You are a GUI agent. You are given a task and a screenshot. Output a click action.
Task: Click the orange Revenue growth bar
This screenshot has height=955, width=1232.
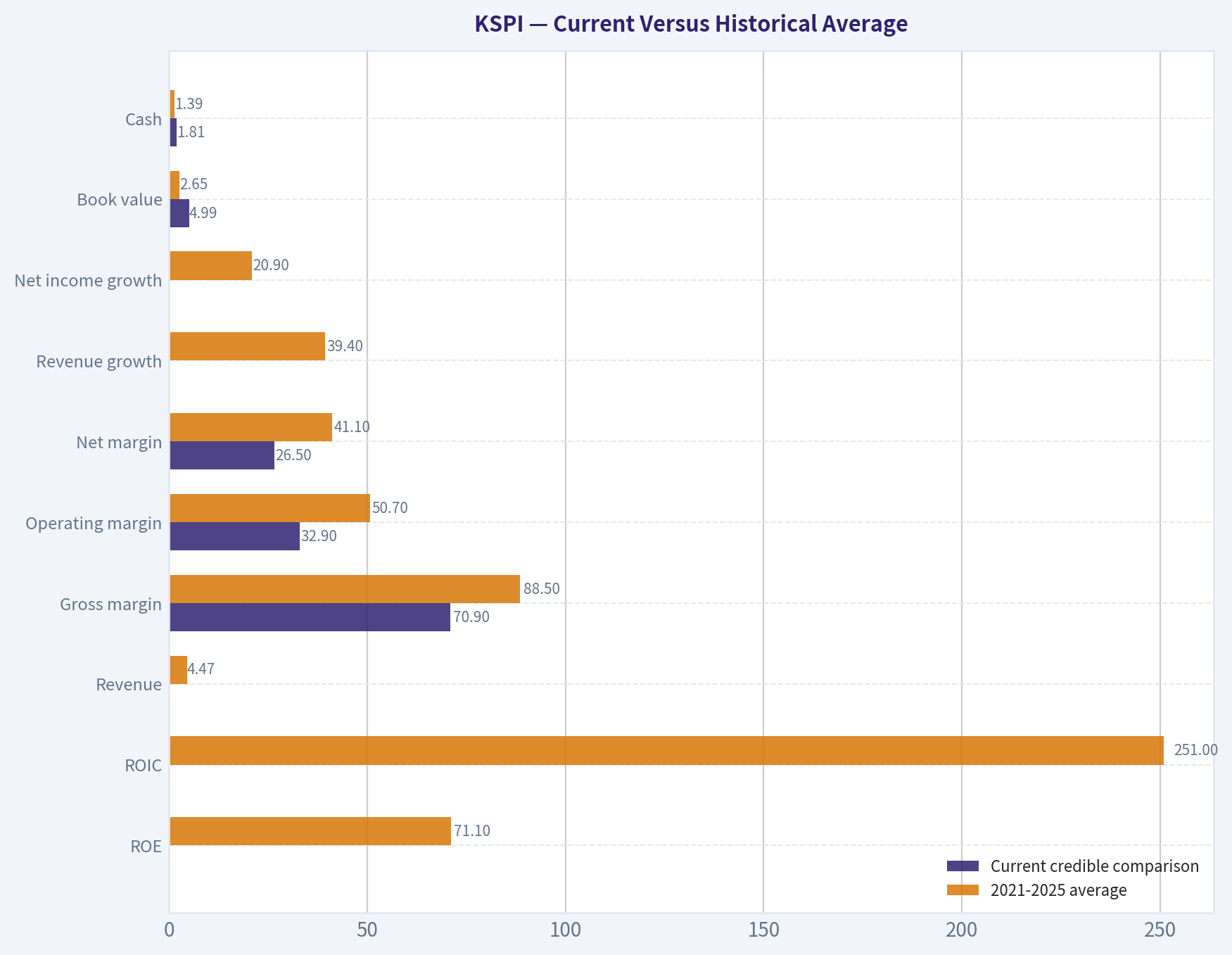248,346
